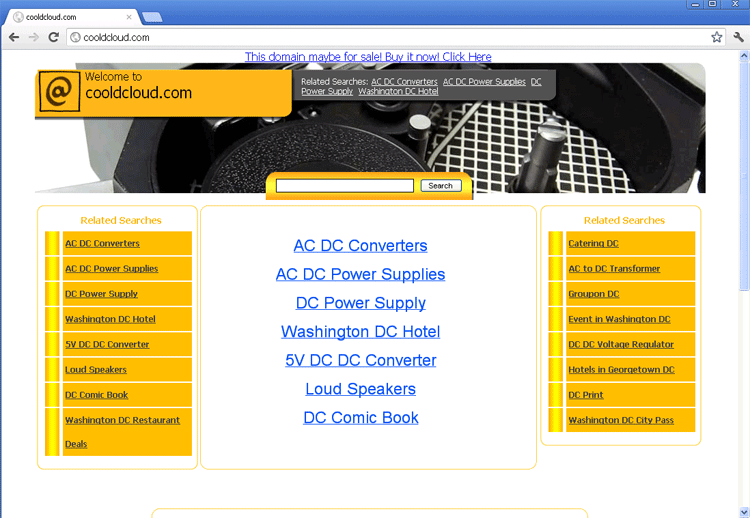Open the large AC DC Converters center link
This screenshot has width=750, height=518.
point(360,246)
